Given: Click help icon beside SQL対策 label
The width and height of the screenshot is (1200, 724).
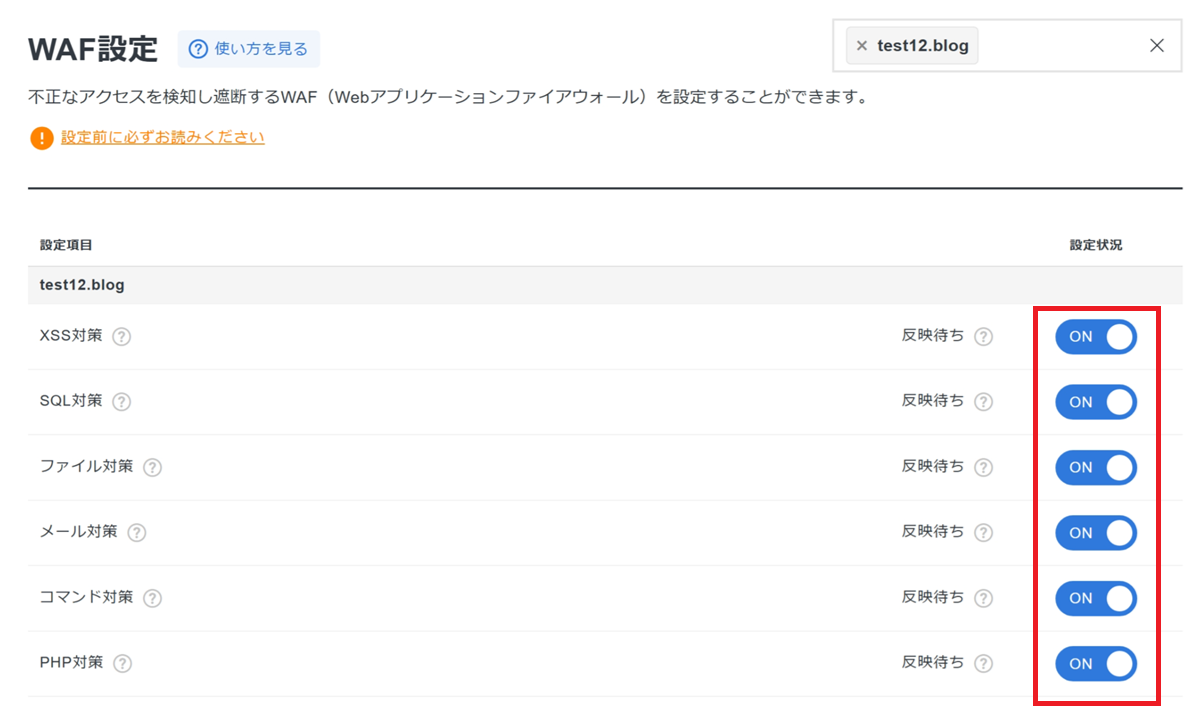Looking at the screenshot, I should pos(121,402).
